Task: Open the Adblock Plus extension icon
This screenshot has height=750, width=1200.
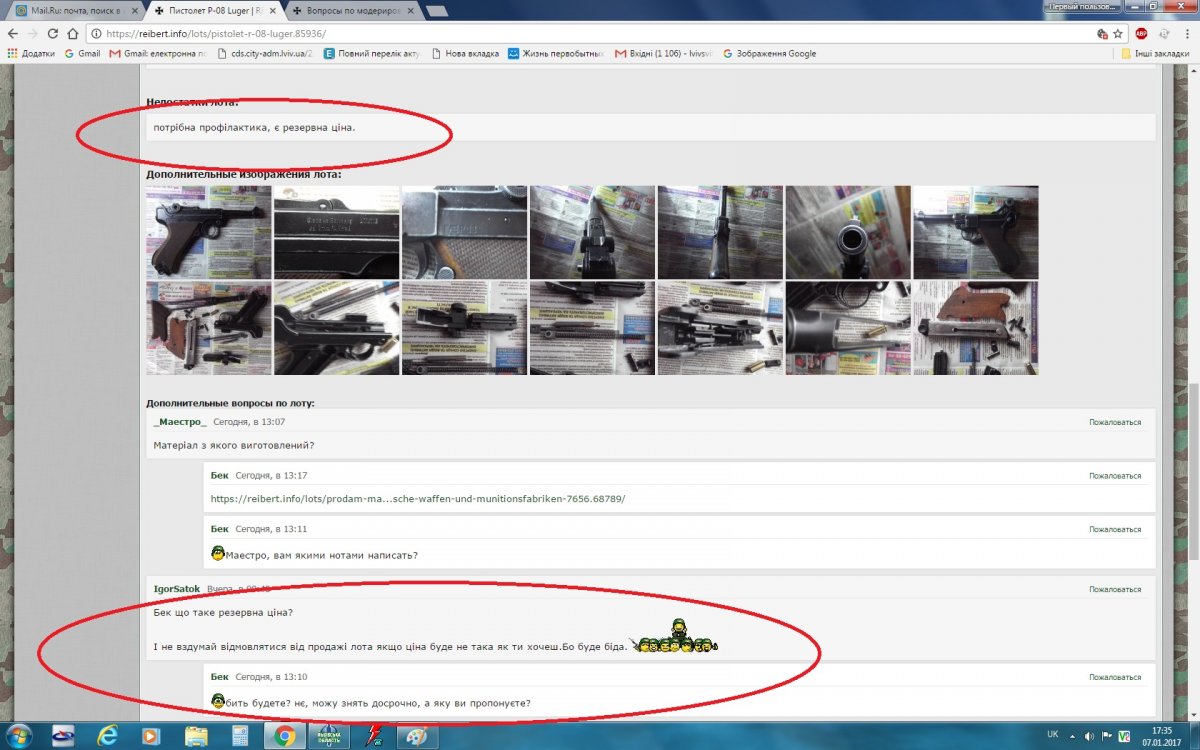Action: [1141, 33]
